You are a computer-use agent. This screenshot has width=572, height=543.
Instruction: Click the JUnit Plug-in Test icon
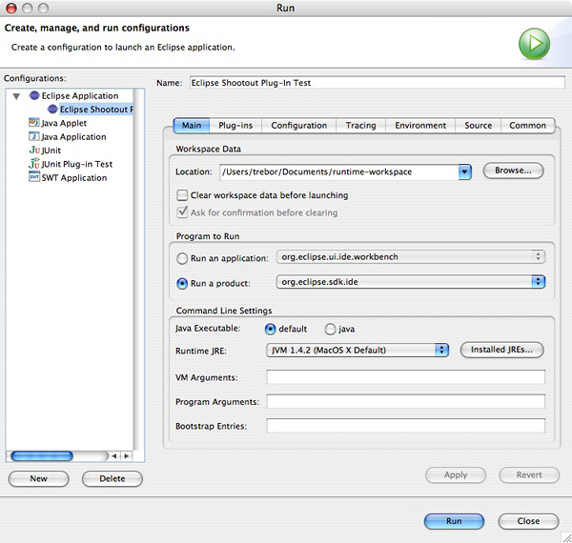point(34,163)
